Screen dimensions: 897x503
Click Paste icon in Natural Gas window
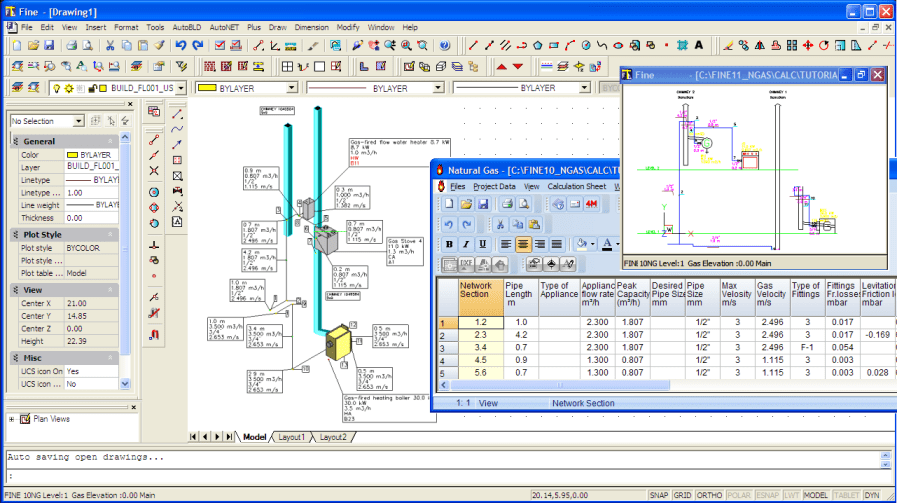pos(534,225)
